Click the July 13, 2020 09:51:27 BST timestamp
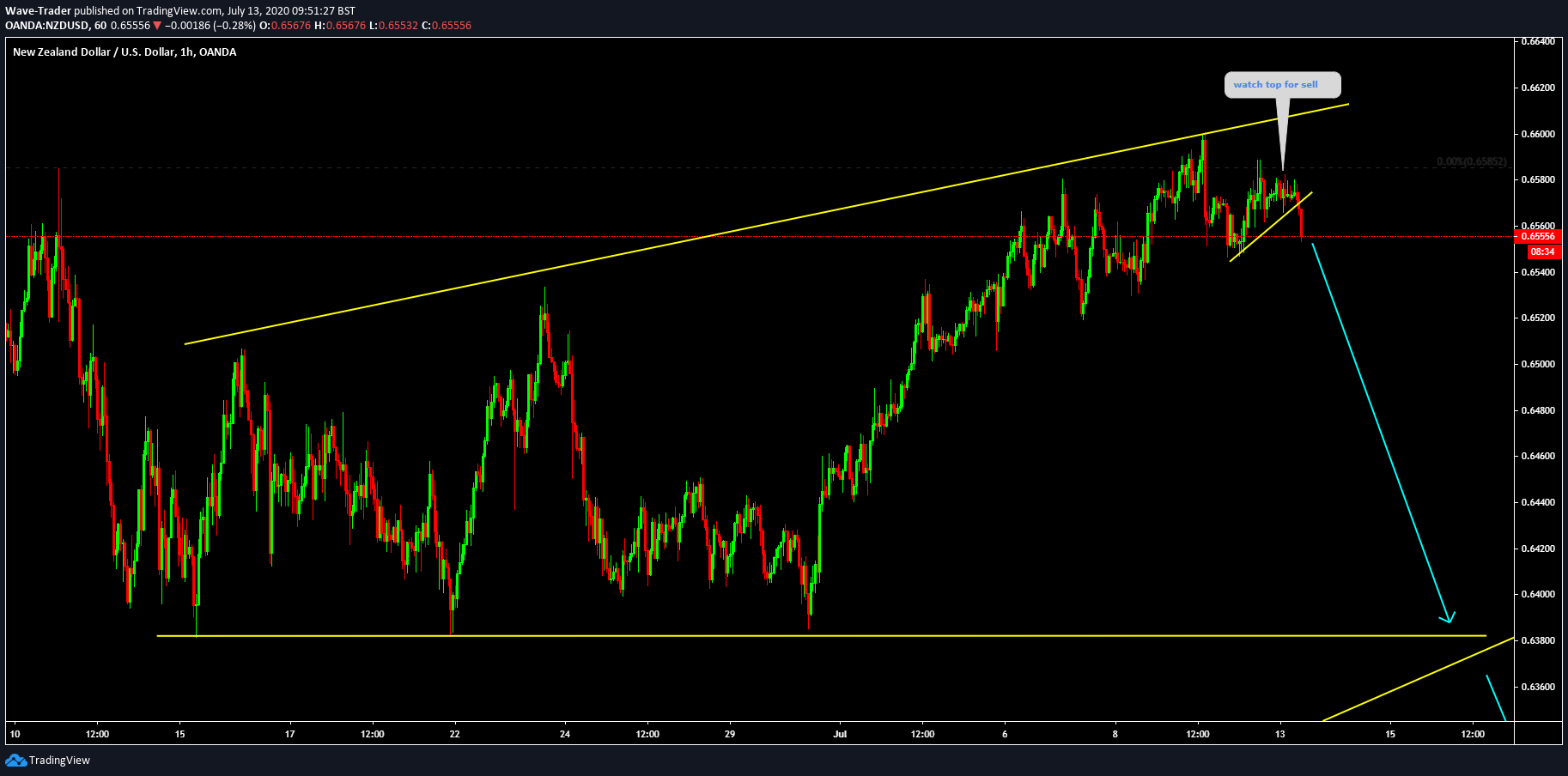Screen dimensions: 1568x776 (291, 11)
